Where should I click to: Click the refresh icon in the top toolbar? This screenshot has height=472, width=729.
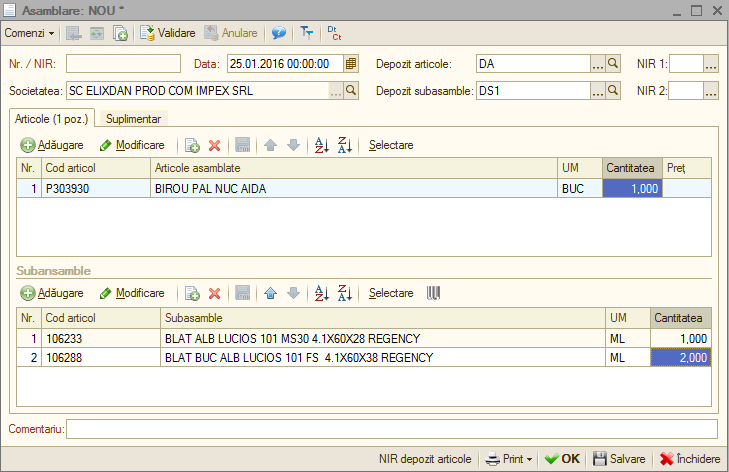tap(97, 33)
